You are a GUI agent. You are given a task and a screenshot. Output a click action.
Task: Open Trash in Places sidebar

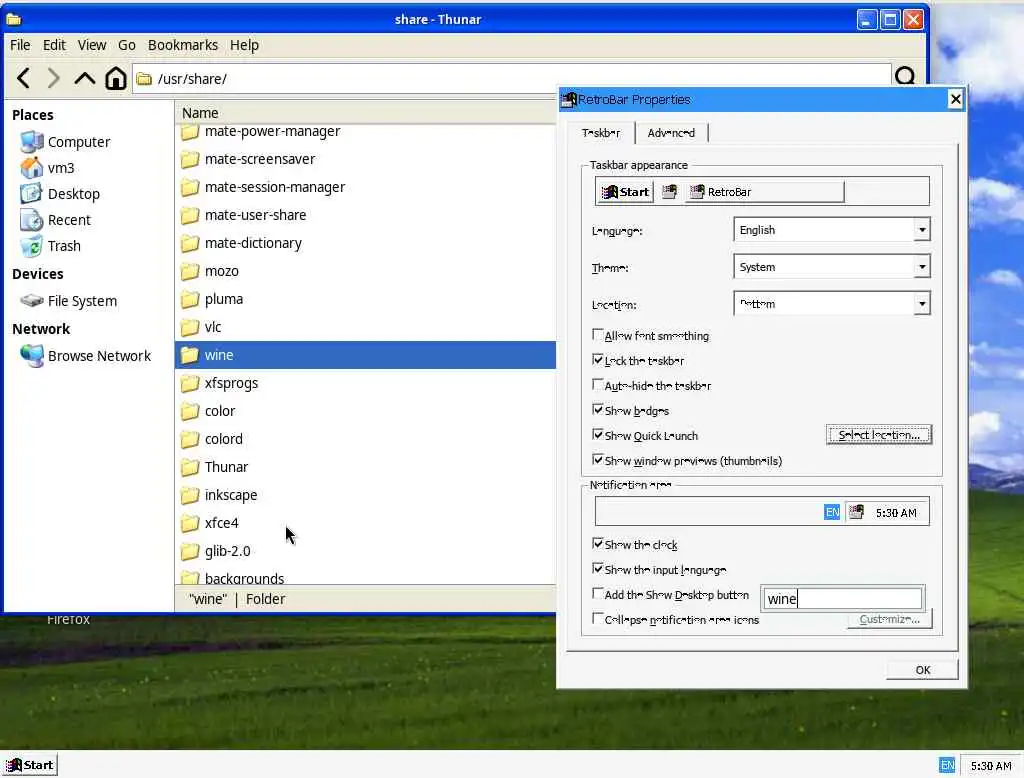[51, 246]
